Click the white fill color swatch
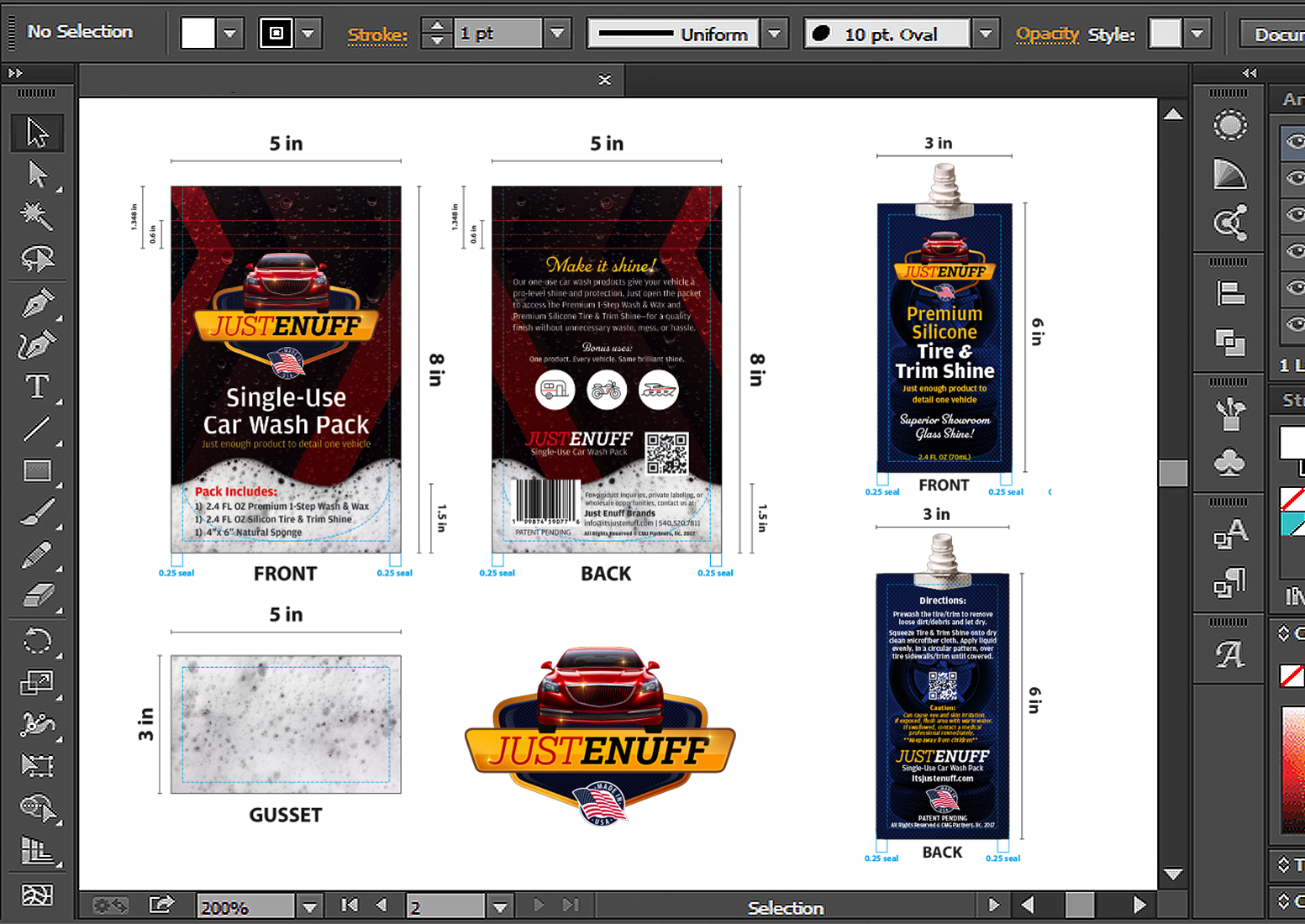The width and height of the screenshot is (1305, 924). click(x=198, y=34)
